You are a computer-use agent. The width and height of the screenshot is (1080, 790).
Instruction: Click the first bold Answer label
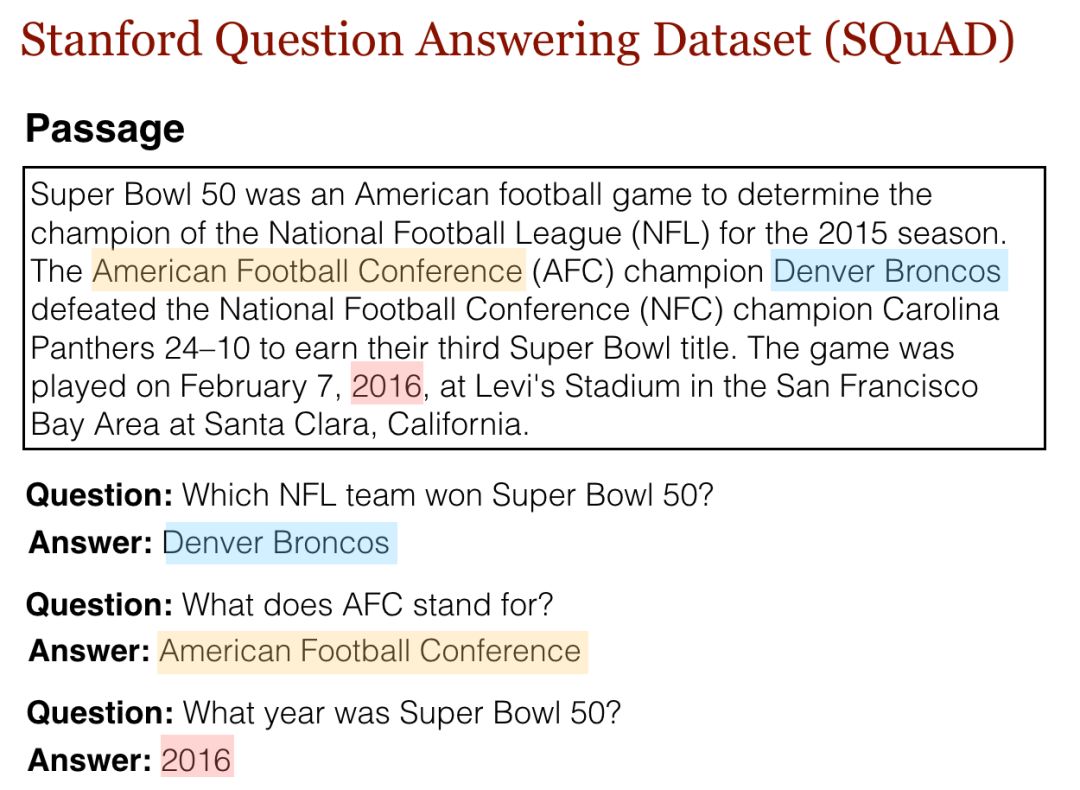[90, 543]
